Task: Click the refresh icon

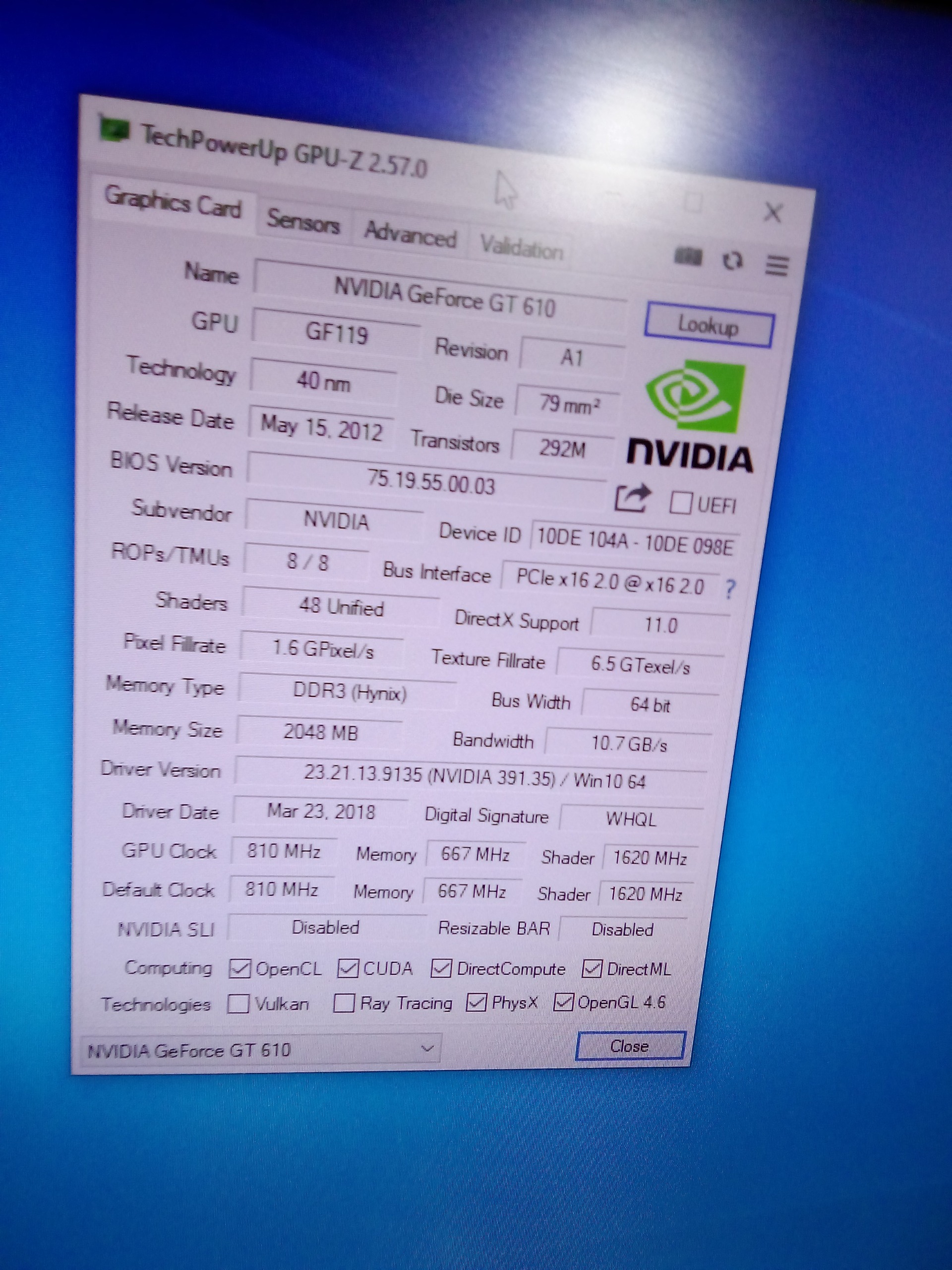Action: (732, 261)
